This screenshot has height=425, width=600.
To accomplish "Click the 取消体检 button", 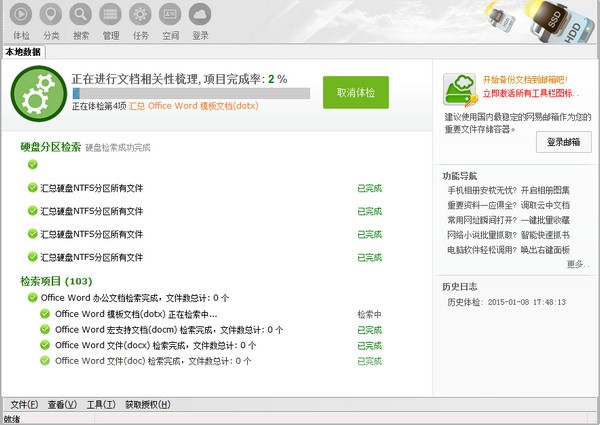I will tap(356, 92).
